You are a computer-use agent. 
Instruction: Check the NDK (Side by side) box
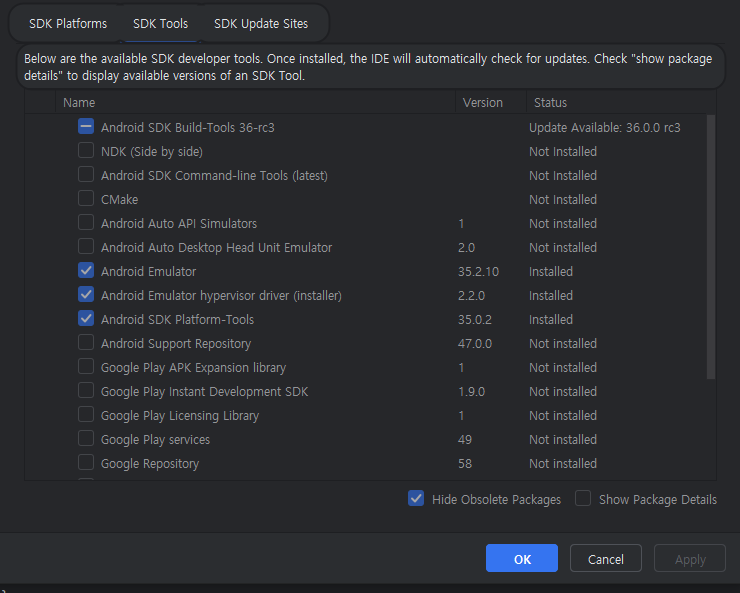click(86, 150)
